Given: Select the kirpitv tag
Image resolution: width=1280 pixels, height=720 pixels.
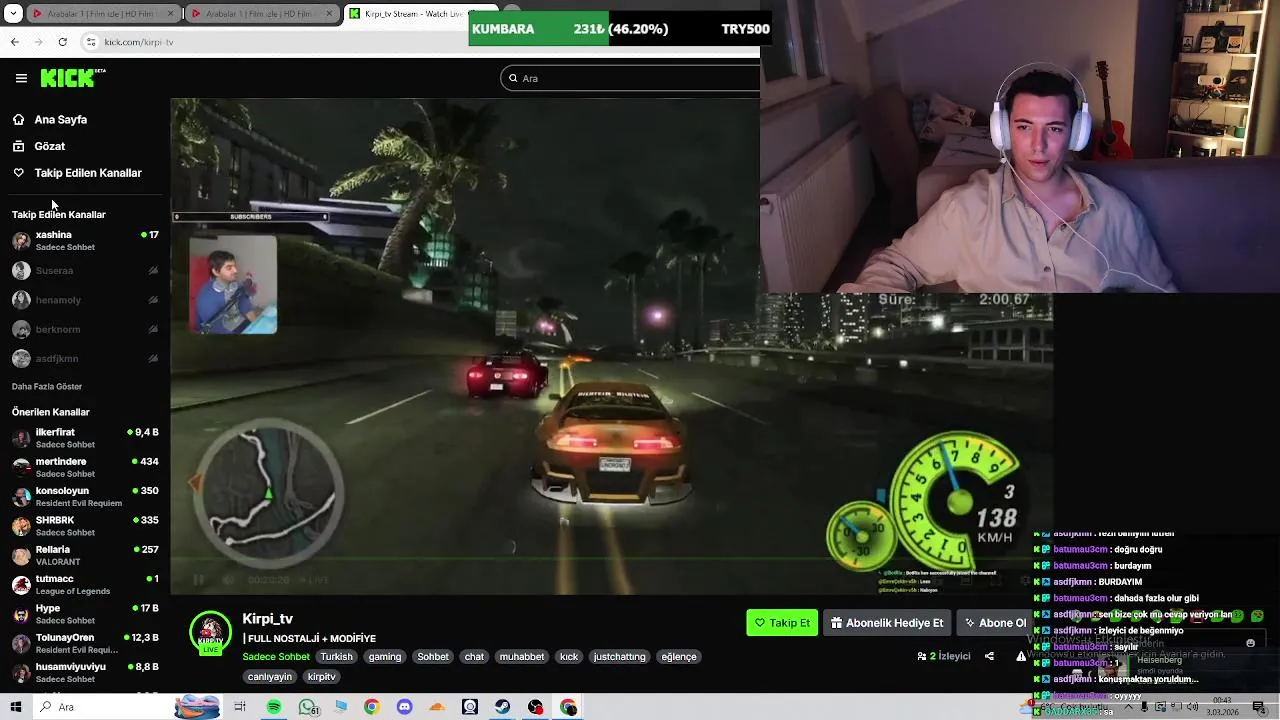Looking at the screenshot, I should [322, 677].
